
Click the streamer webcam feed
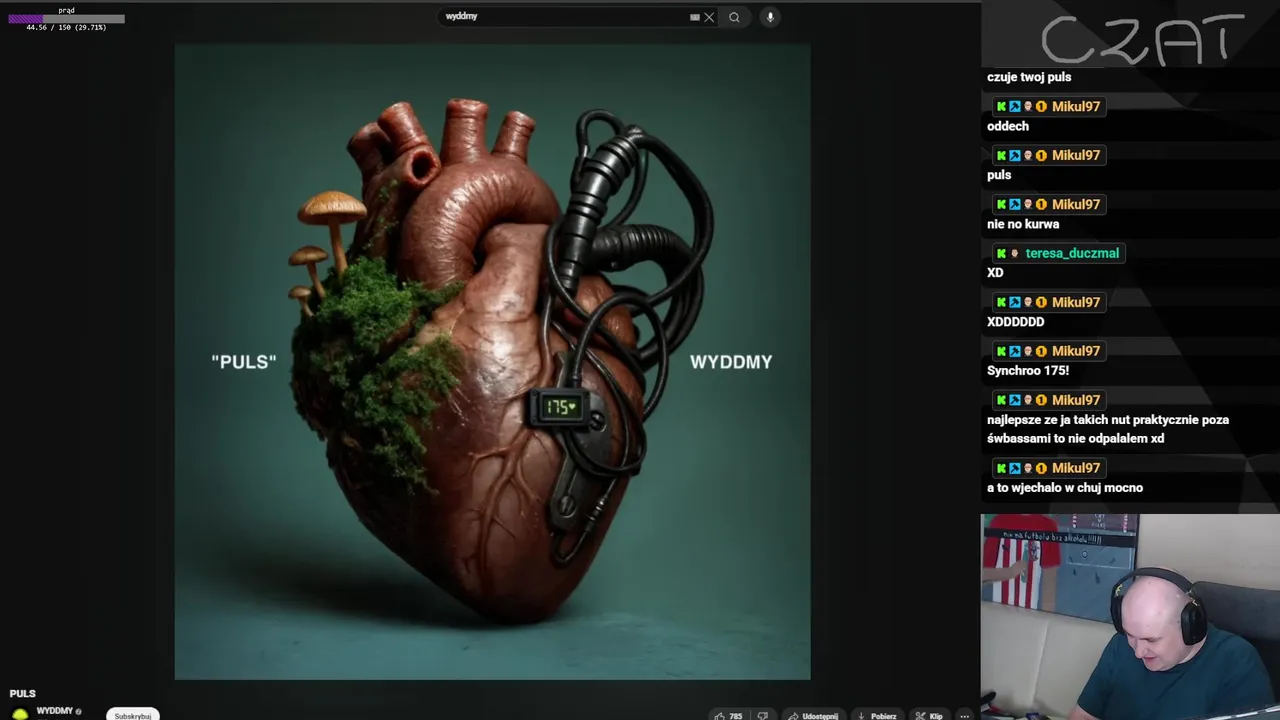[1130, 617]
